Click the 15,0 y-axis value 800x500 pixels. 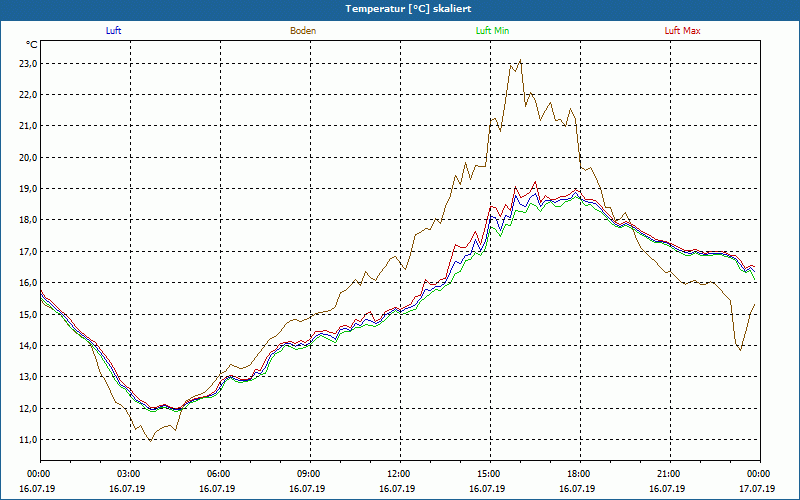[28, 314]
